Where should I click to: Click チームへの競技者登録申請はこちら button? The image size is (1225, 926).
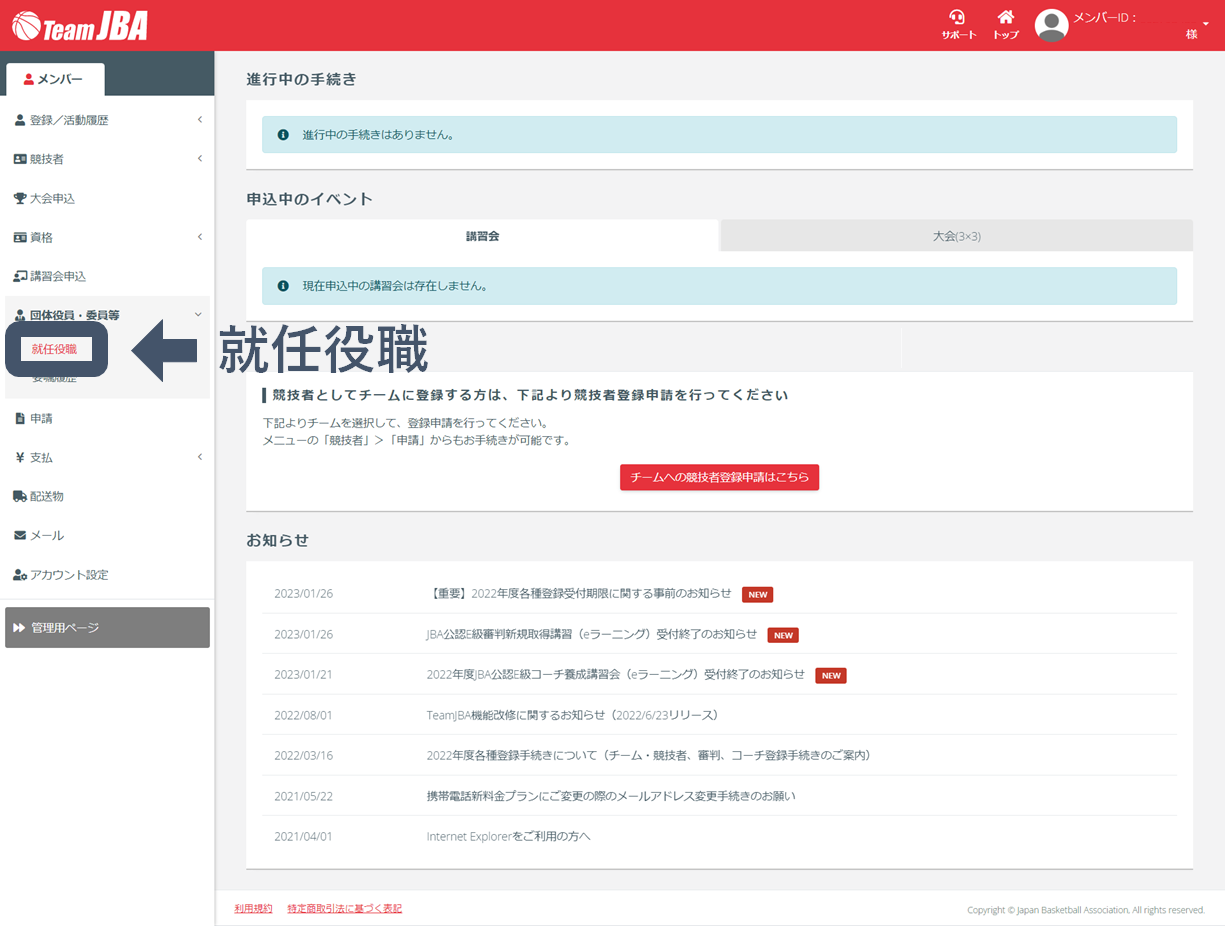click(x=719, y=477)
